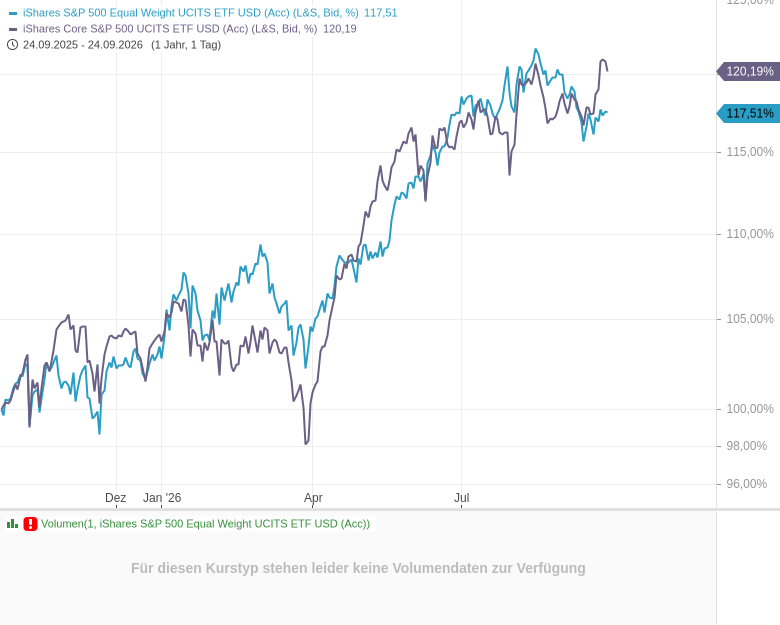Image resolution: width=780 pixels, height=625 pixels.
Task: Select the iShares Core S&P 500 legend label
Action: coord(190,29)
